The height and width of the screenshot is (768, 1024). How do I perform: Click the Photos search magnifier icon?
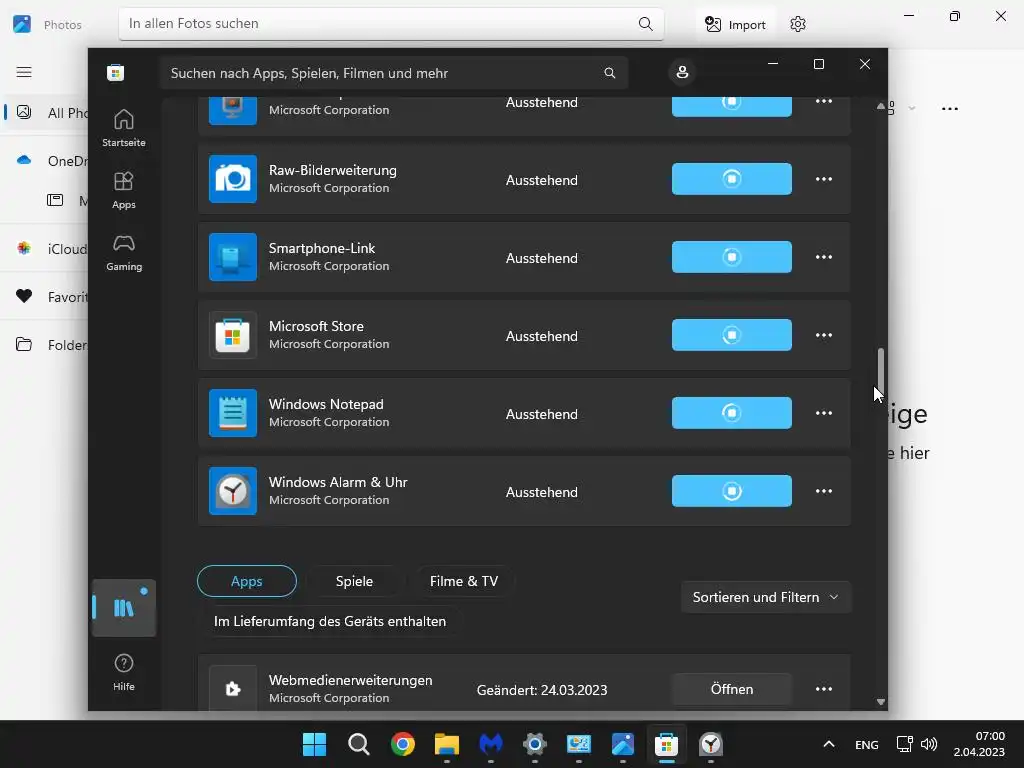click(645, 24)
